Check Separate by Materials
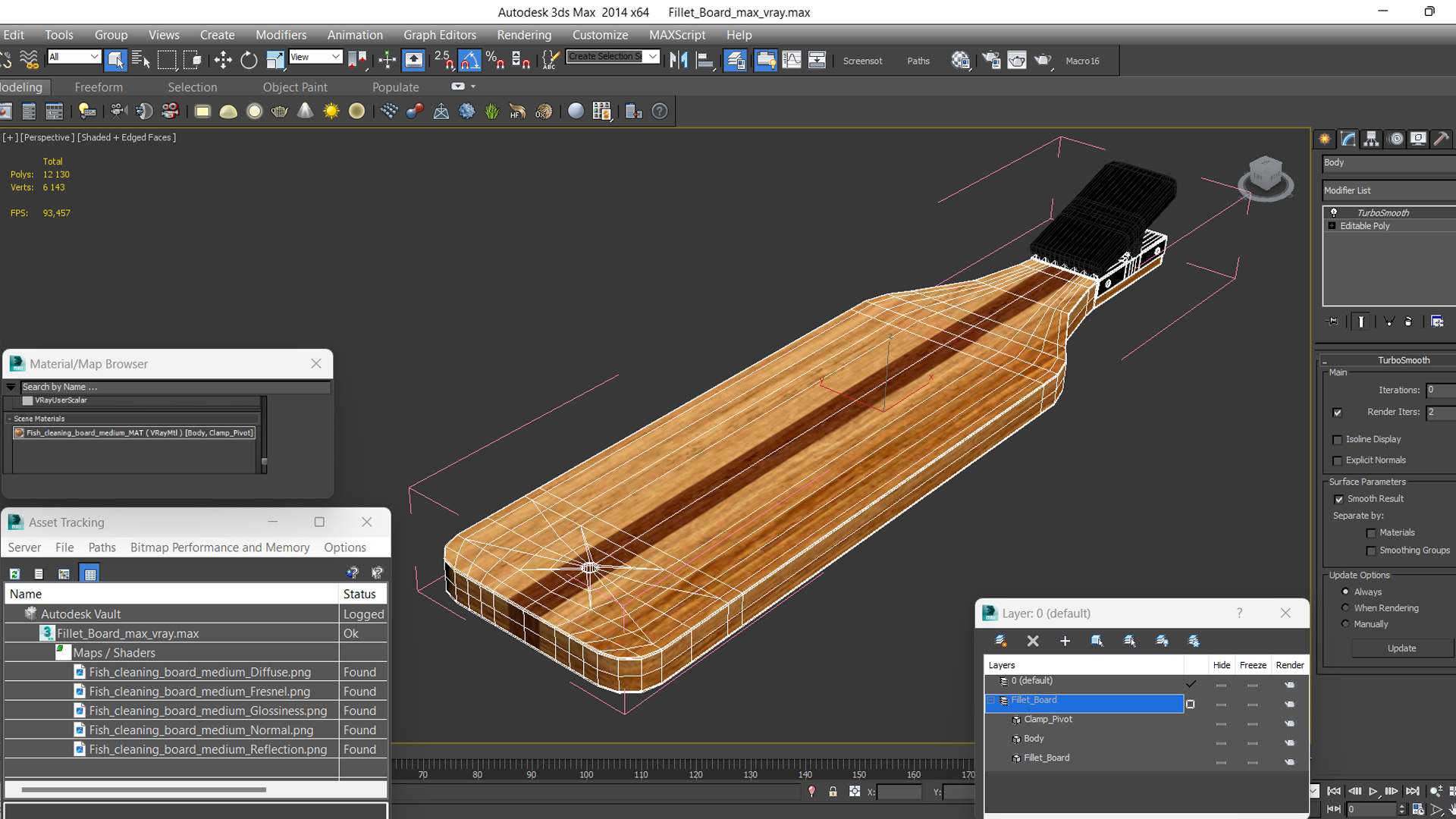The image size is (1456, 819). (x=1370, y=533)
